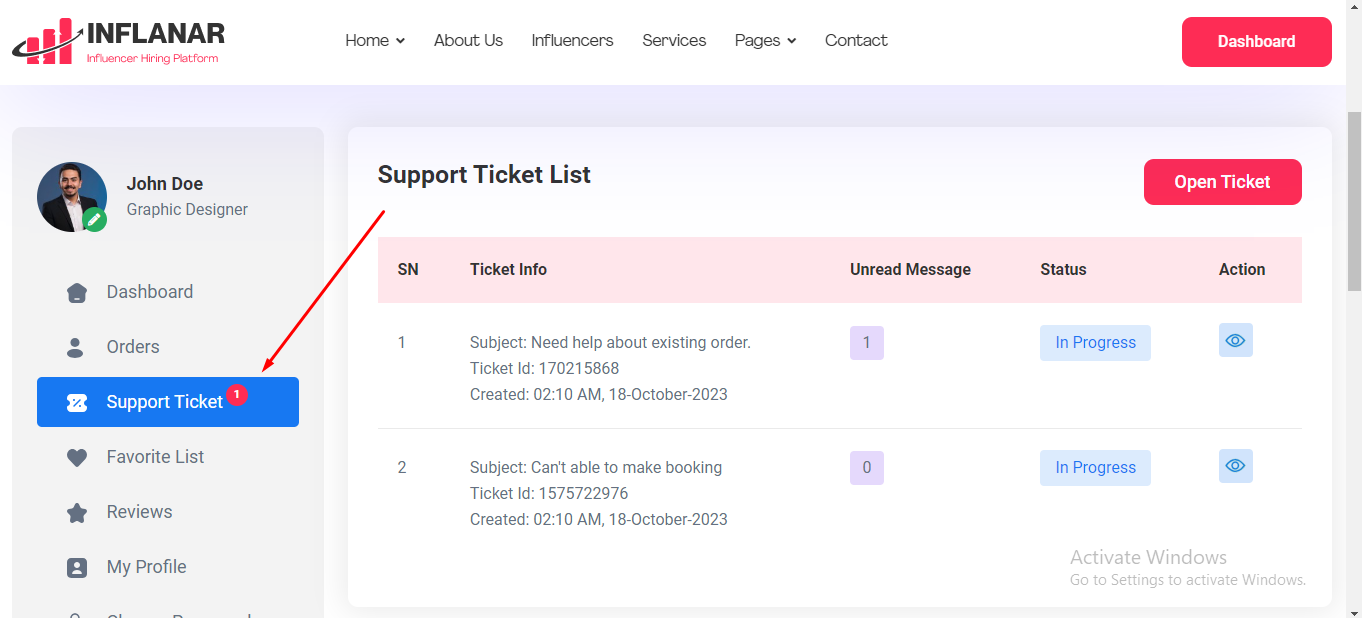View ticket 170215868 with eye icon
1362x618 pixels.
(x=1235, y=340)
